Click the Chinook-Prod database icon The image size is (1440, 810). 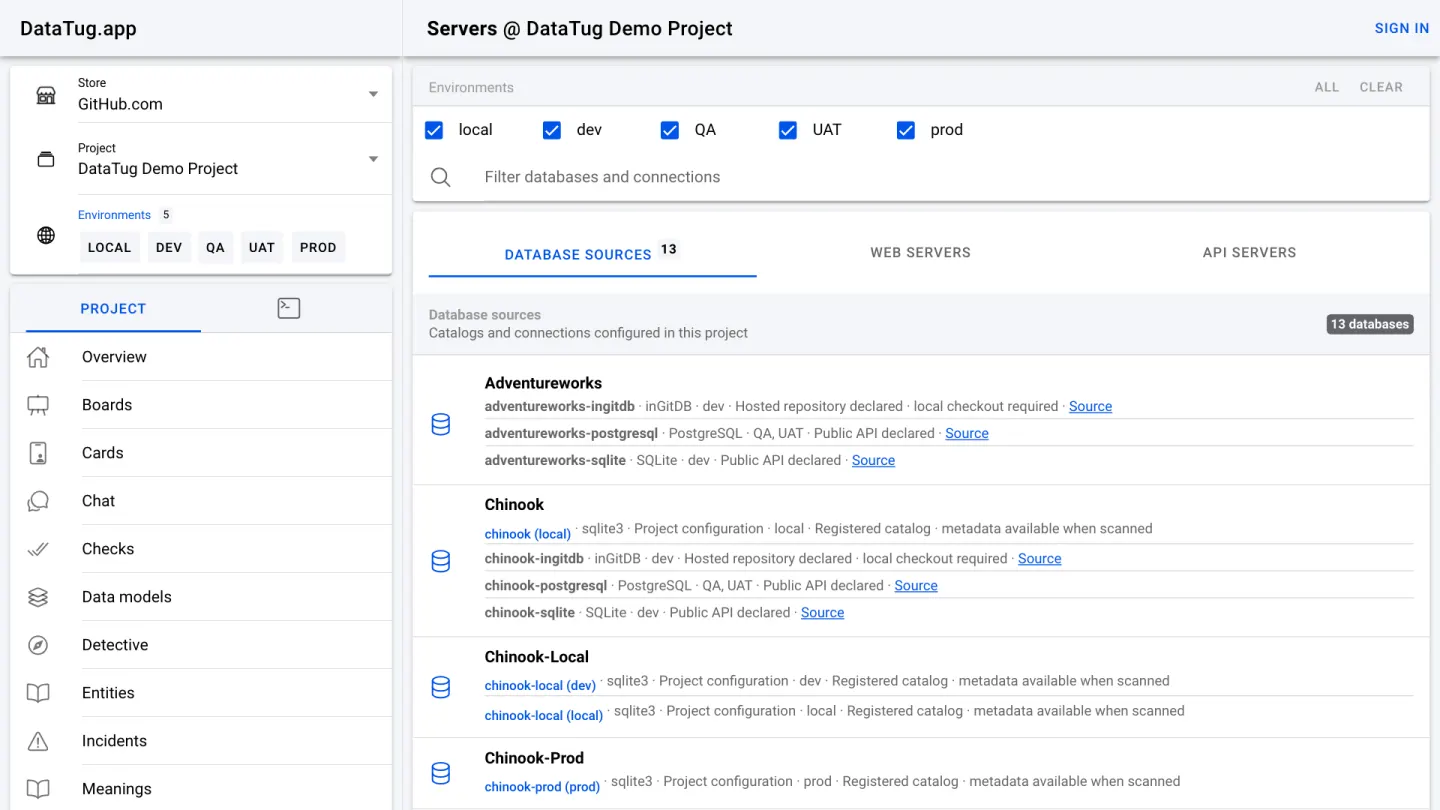tap(440, 773)
